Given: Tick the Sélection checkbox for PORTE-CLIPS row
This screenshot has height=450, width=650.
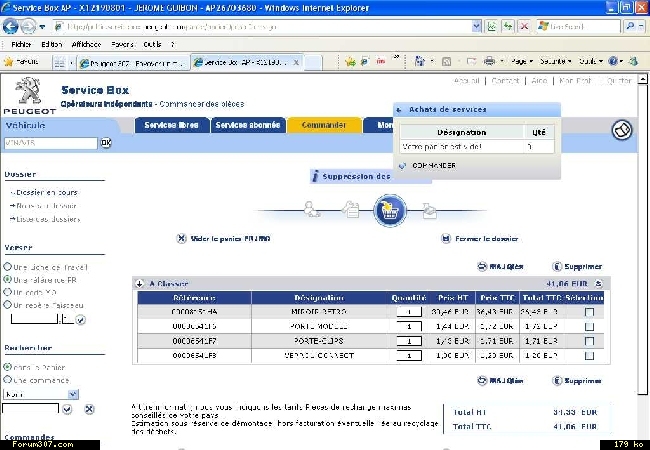Looking at the screenshot, I should (589, 341).
